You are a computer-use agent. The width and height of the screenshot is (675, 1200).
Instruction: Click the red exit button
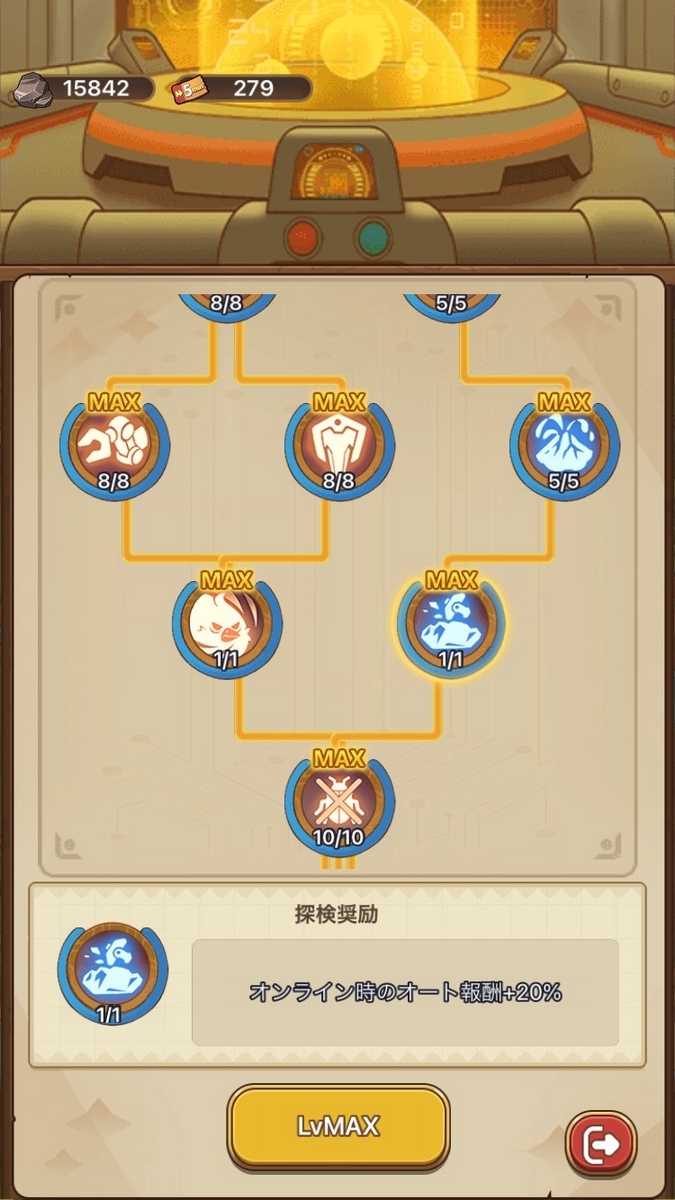point(602,1140)
